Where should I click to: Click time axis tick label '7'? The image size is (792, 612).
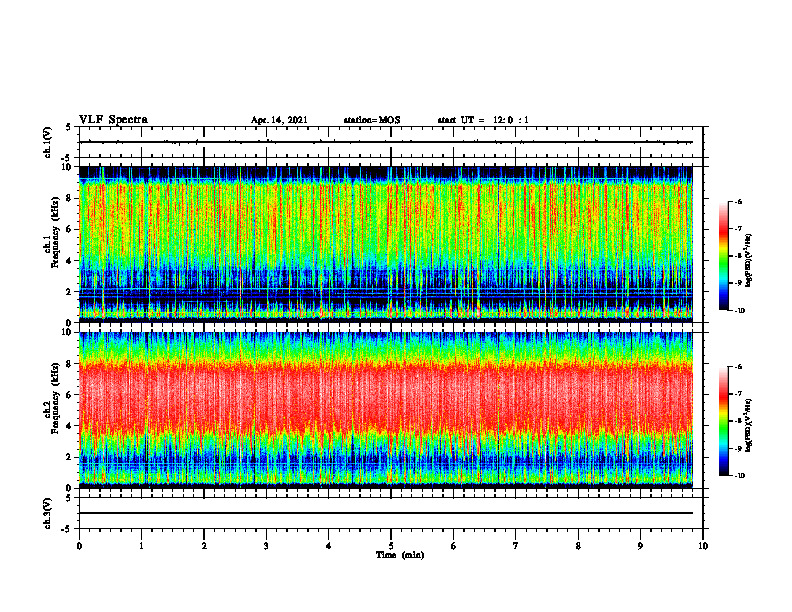point(516,546)
